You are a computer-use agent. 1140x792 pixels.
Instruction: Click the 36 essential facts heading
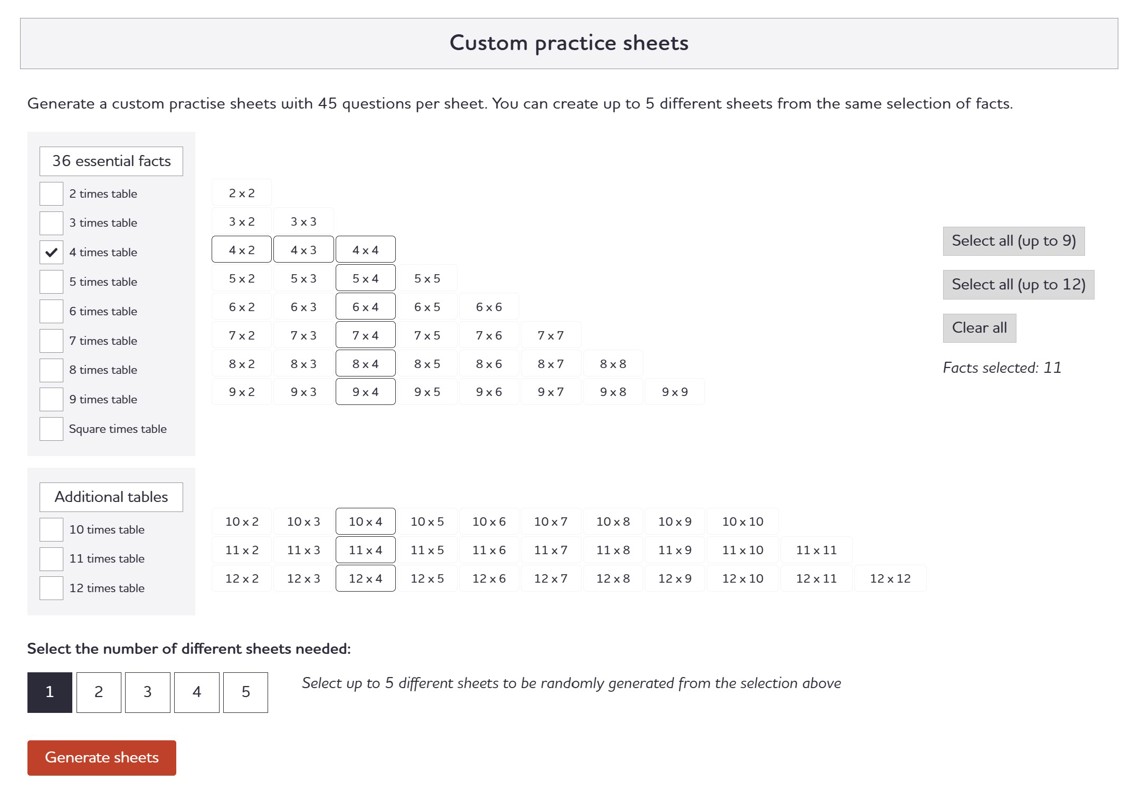coord(111,161)
